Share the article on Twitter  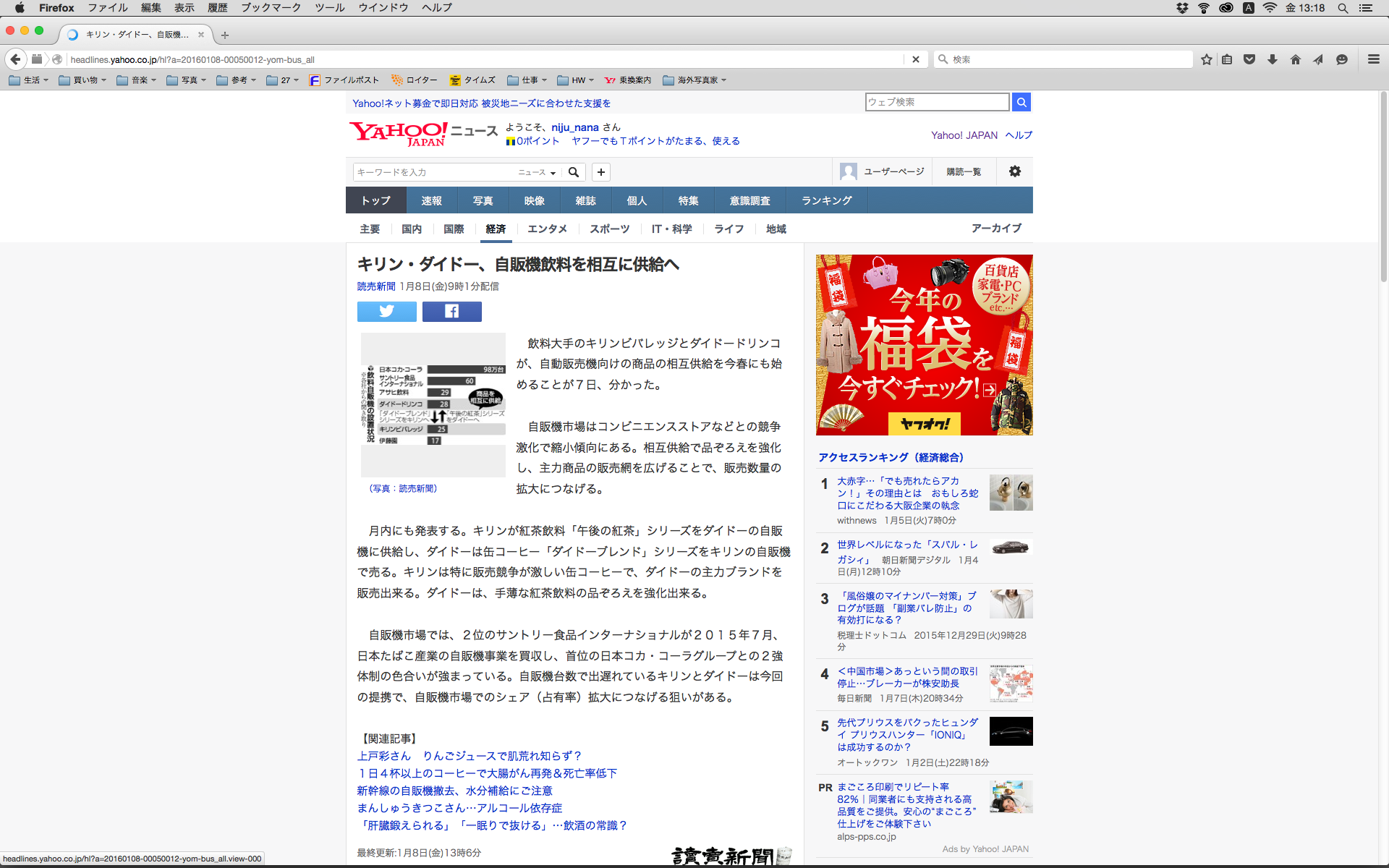click(386, 312)
